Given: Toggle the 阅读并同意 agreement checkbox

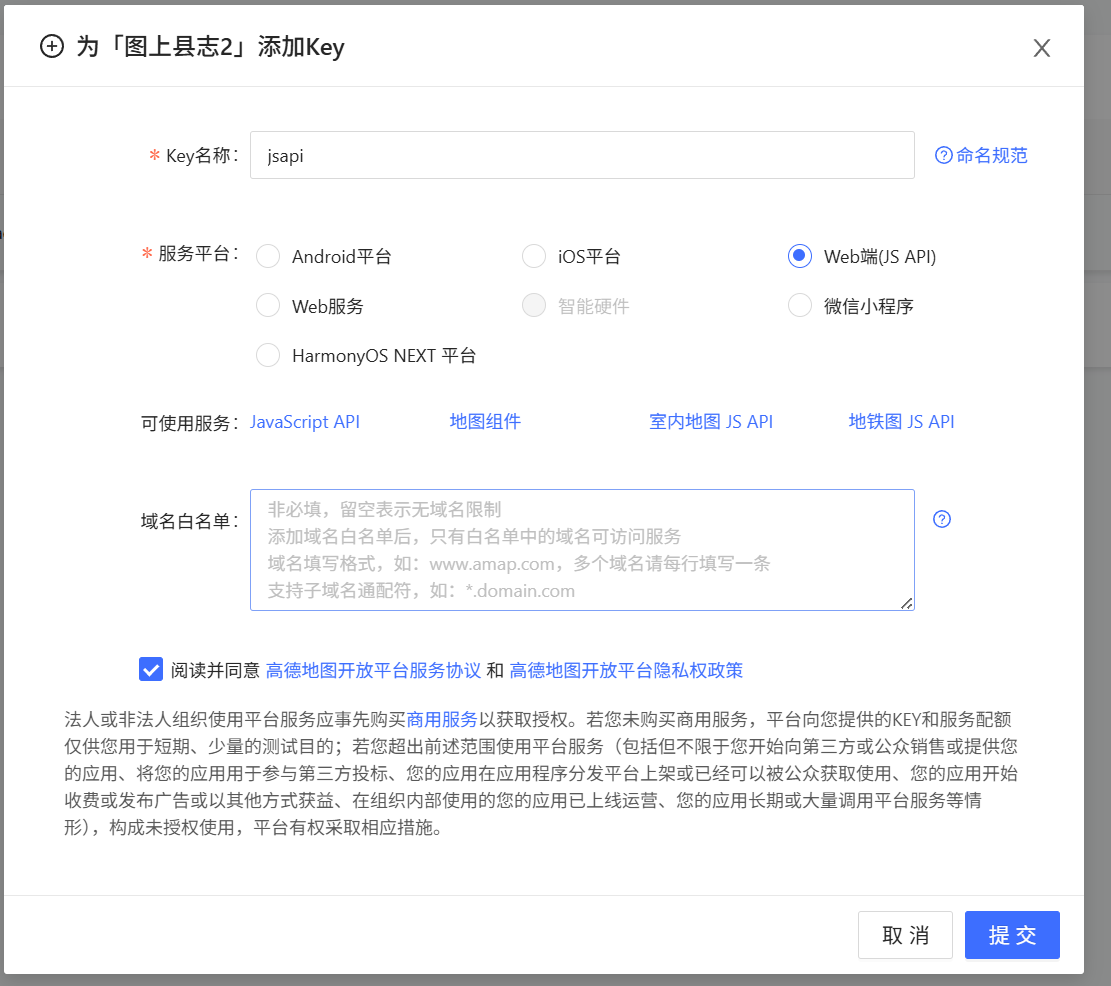Looking at the screenshot, I should 151,669.
